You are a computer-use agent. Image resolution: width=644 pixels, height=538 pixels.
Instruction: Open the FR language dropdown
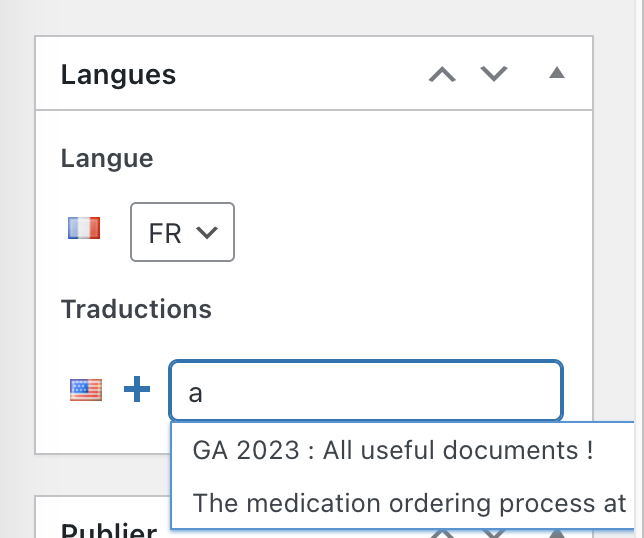(x=182, y=233)
